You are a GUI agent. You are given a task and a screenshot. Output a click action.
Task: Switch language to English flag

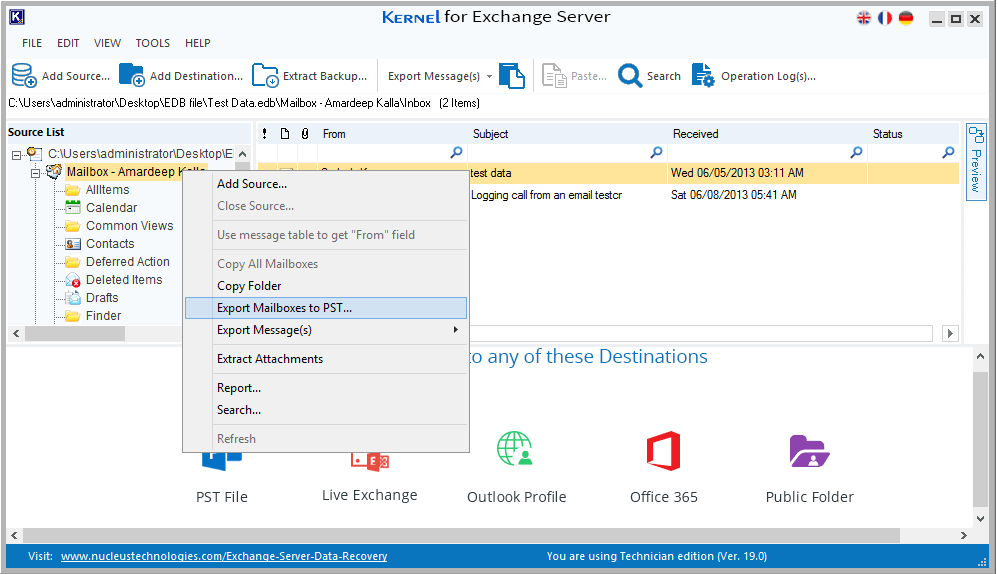pos(864,18)
